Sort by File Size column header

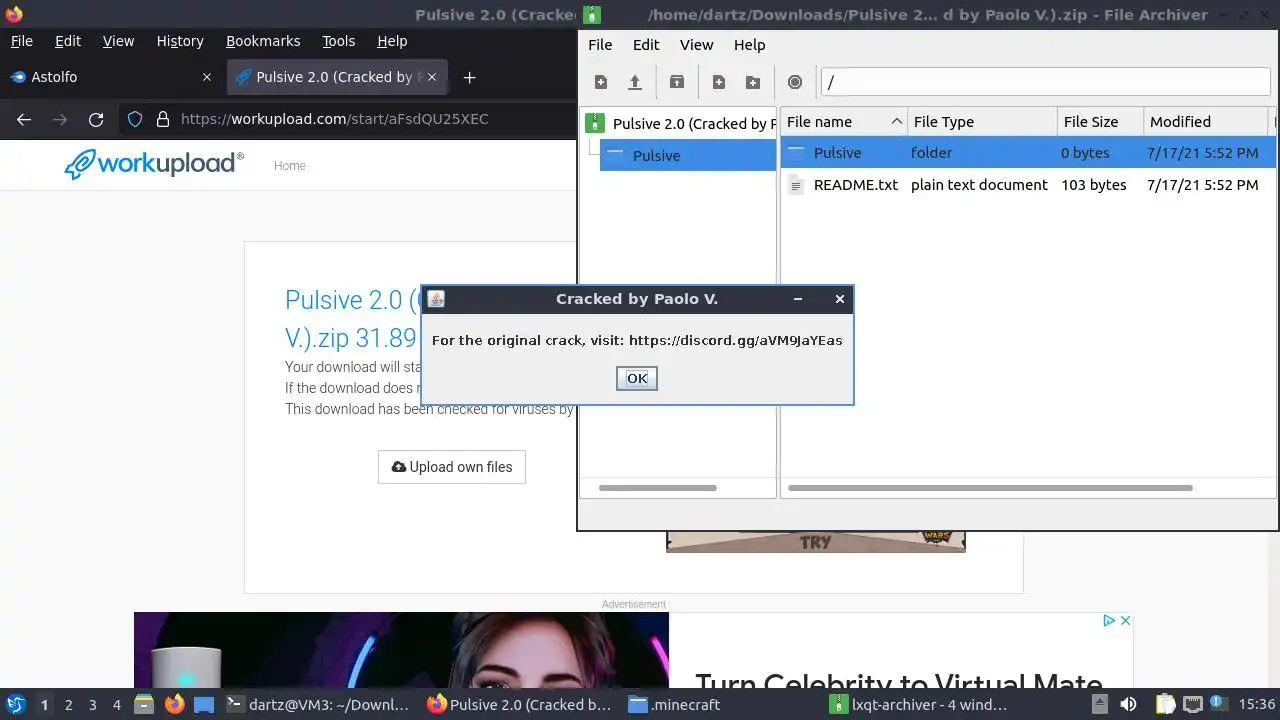tap(1100, 122)
